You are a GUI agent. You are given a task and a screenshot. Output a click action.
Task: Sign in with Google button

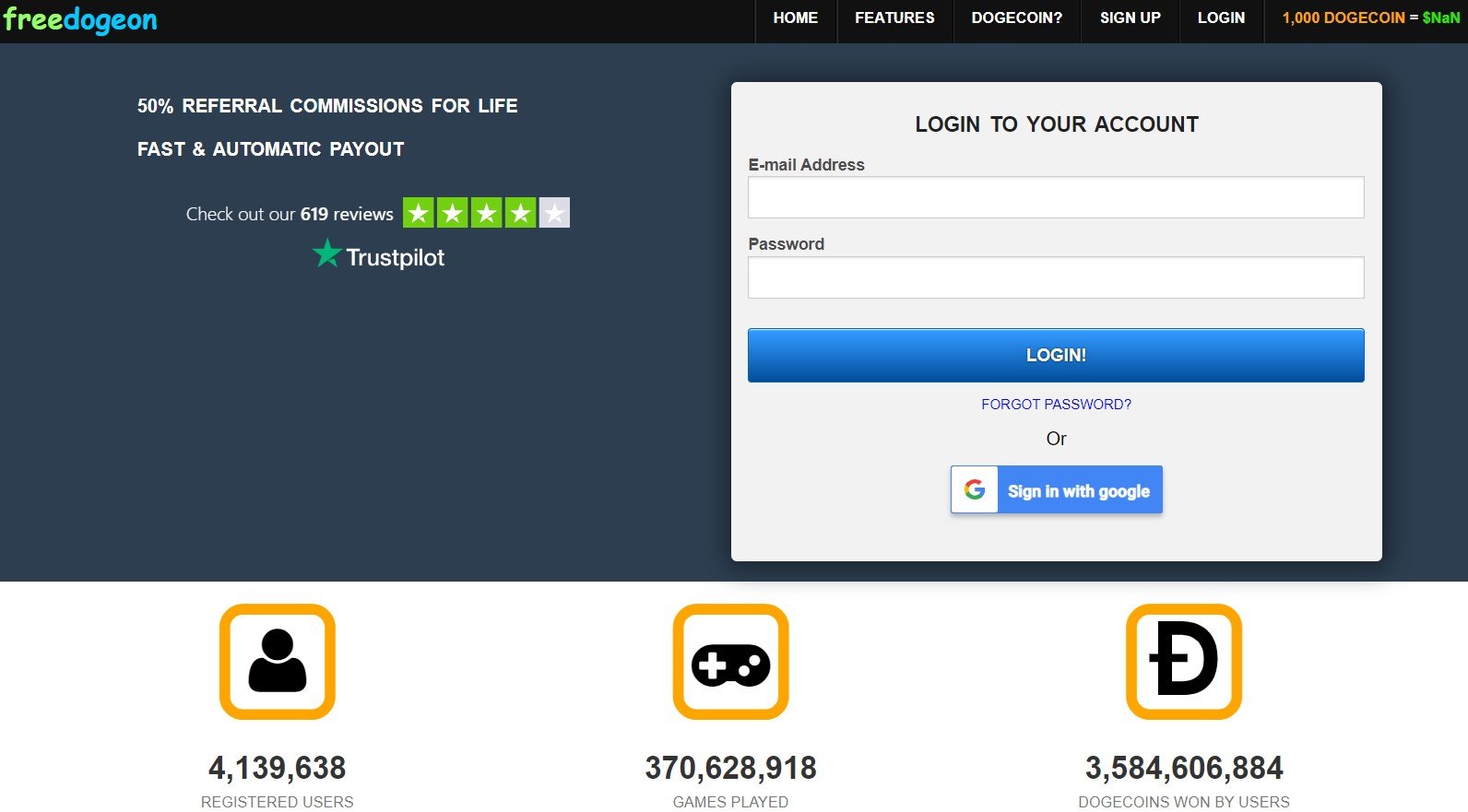[x=1057, y=489]
